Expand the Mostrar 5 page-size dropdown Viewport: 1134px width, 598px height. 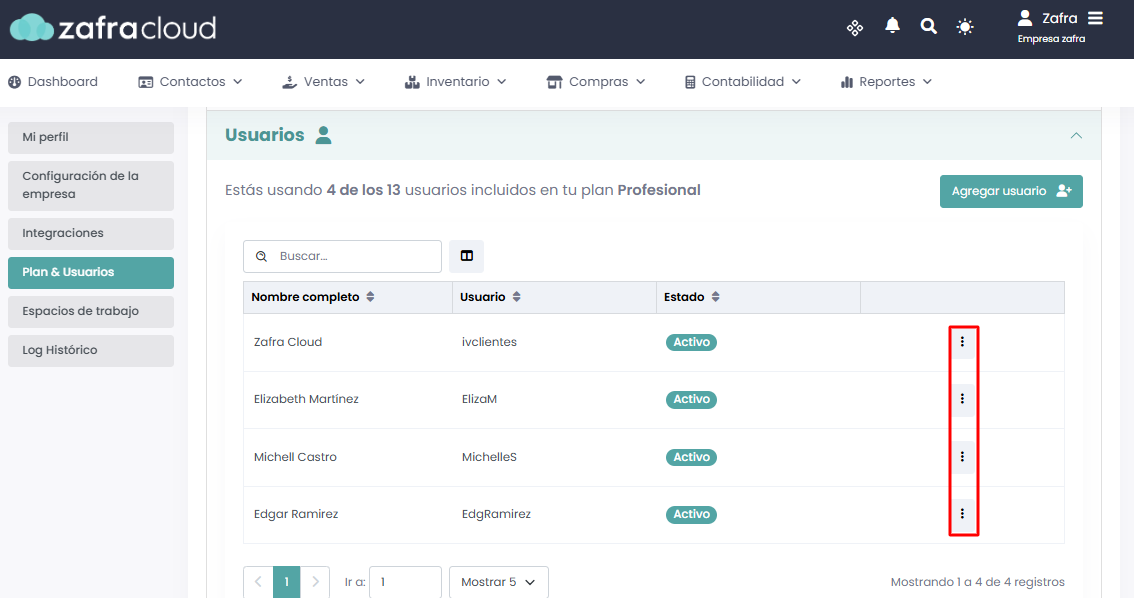tap(498, 582)
